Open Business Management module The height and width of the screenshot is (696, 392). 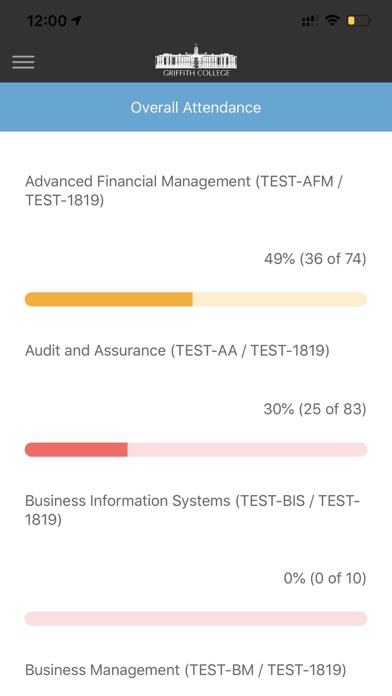186,670
